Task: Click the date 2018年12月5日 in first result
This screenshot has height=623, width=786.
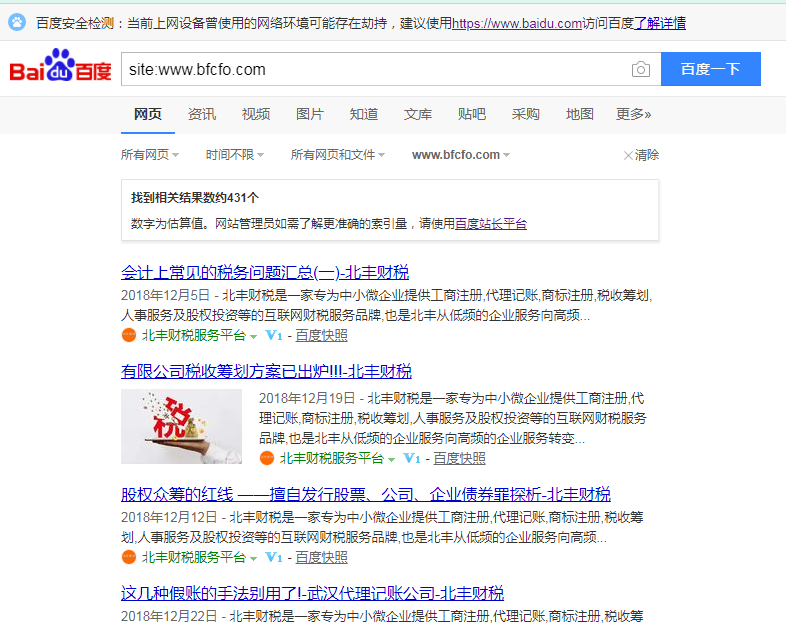Action: 165,295
